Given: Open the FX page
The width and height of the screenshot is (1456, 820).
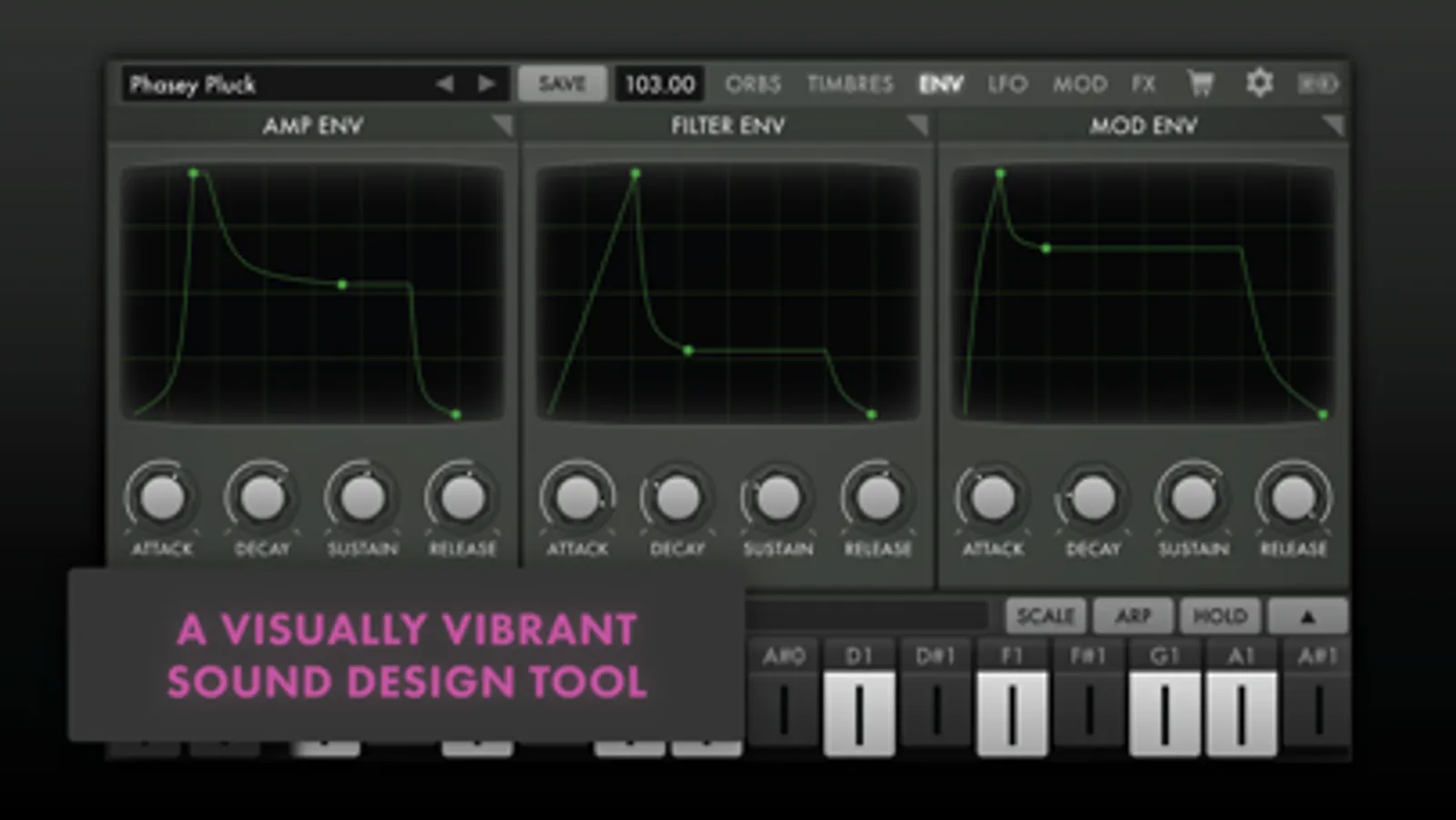Looking at the screenshot, I should tap(1144, 84).
